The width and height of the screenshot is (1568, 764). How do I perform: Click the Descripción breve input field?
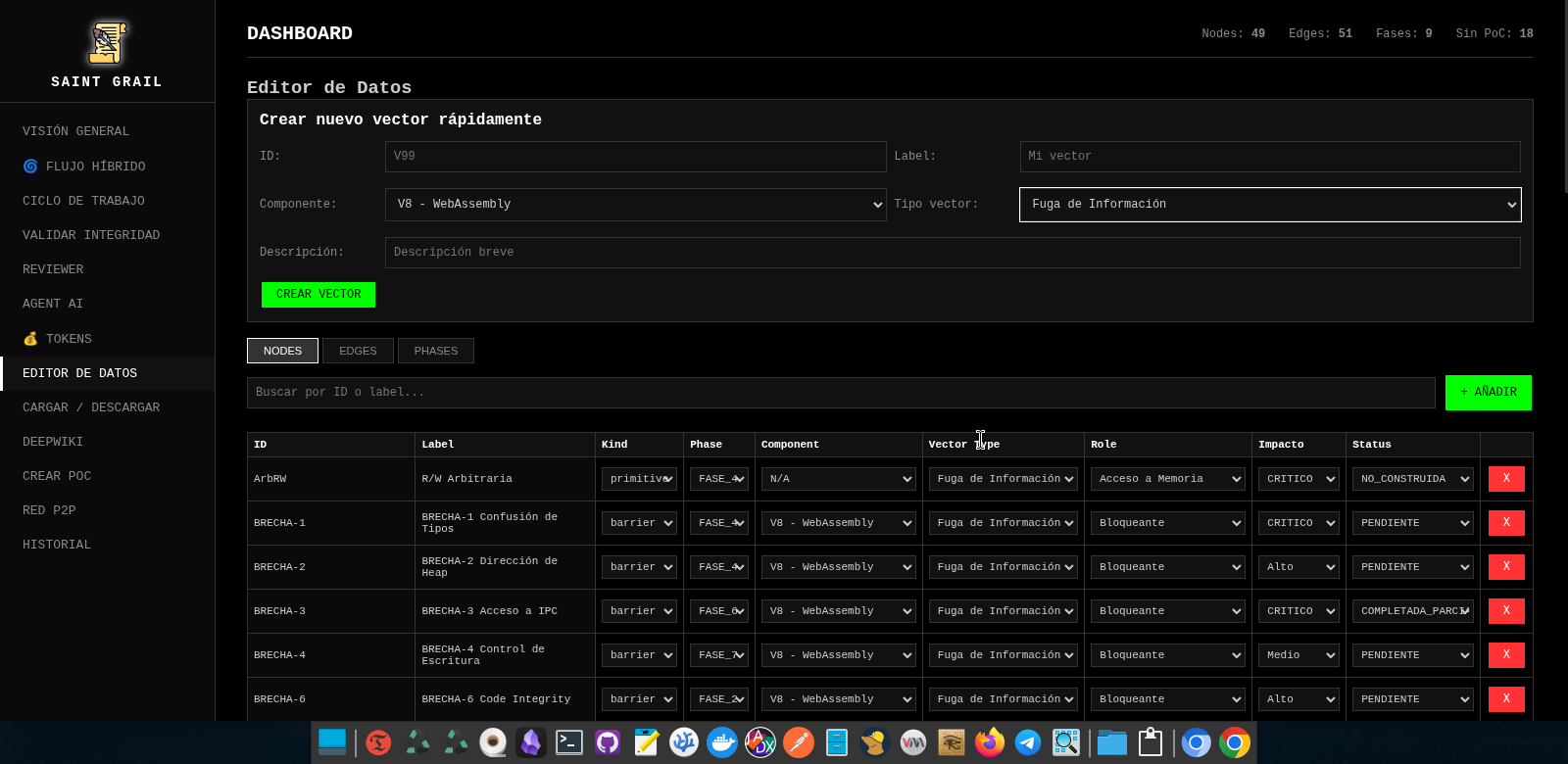pyautogui.click(x=953, y=253)
